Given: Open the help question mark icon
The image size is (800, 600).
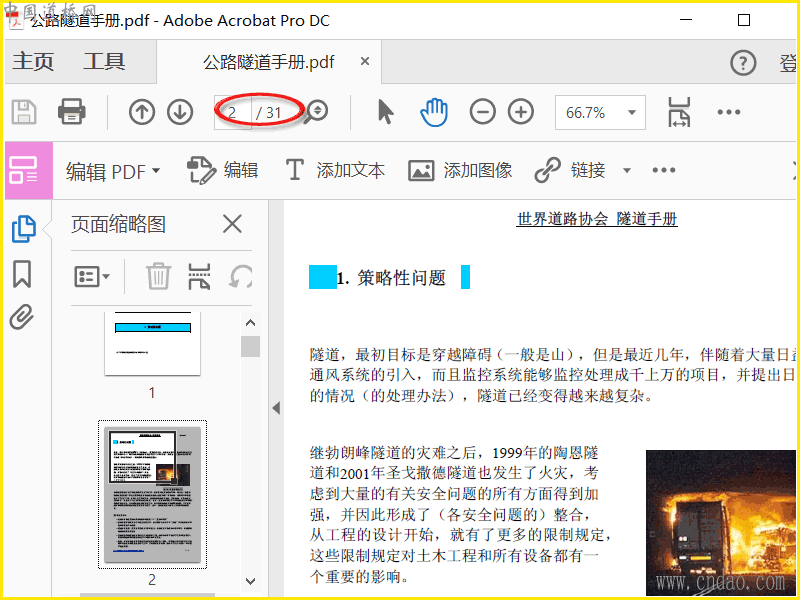Looking at the screenshot, I should [x=743, y=63].
